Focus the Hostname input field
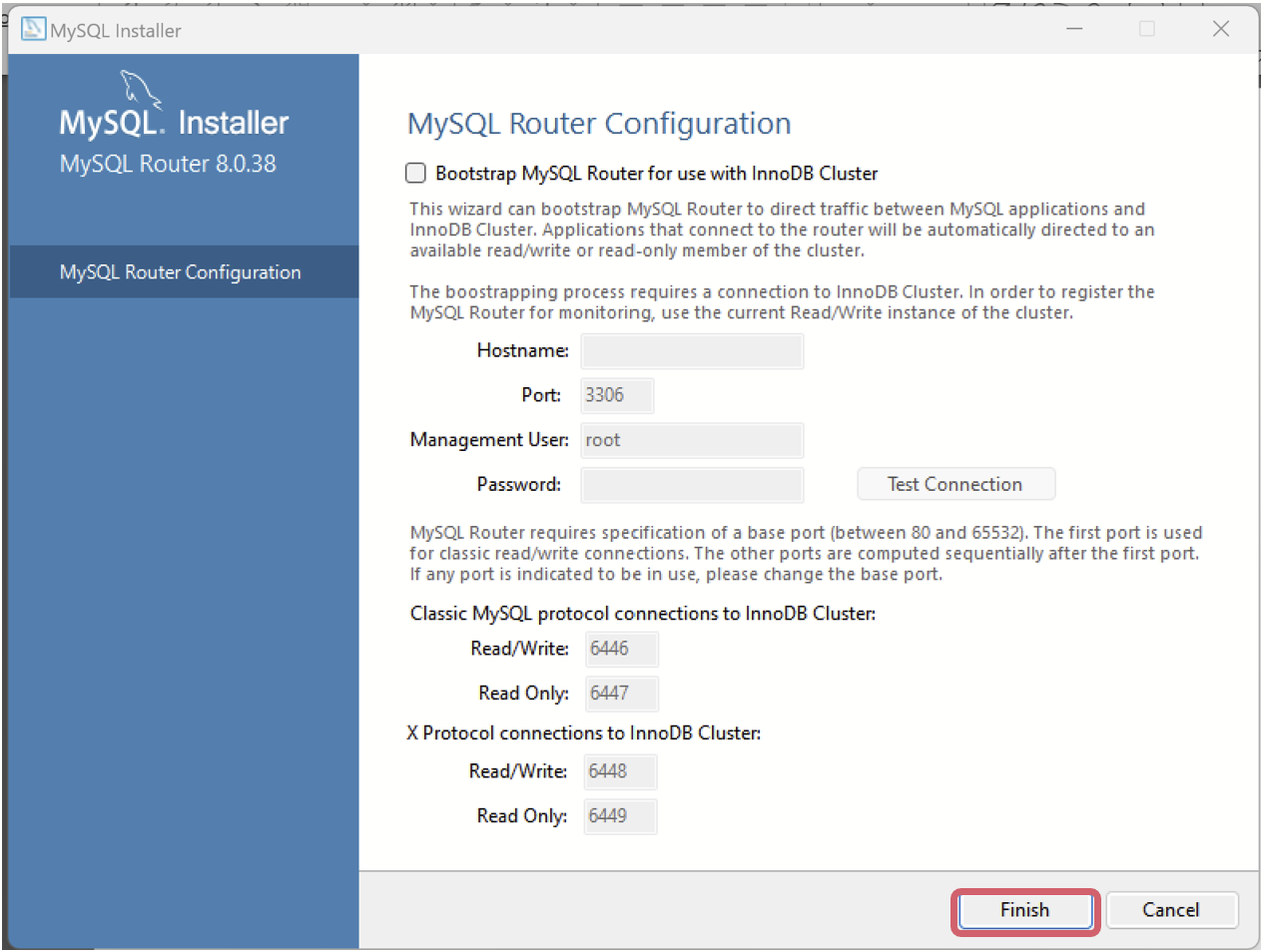The width and height of the screenshot is (1264, 952). point(692,351)
